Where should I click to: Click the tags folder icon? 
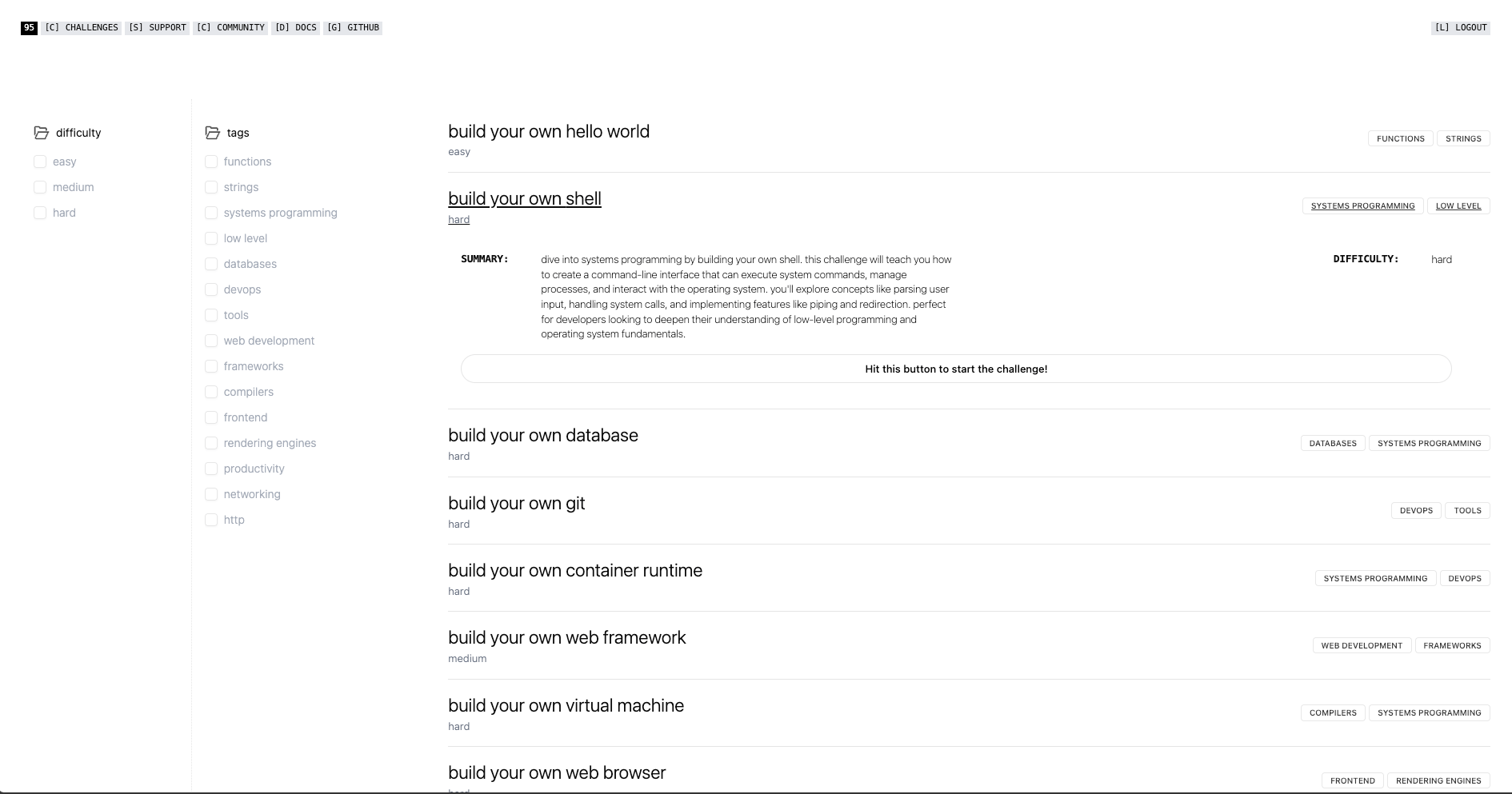coord(213,133)
